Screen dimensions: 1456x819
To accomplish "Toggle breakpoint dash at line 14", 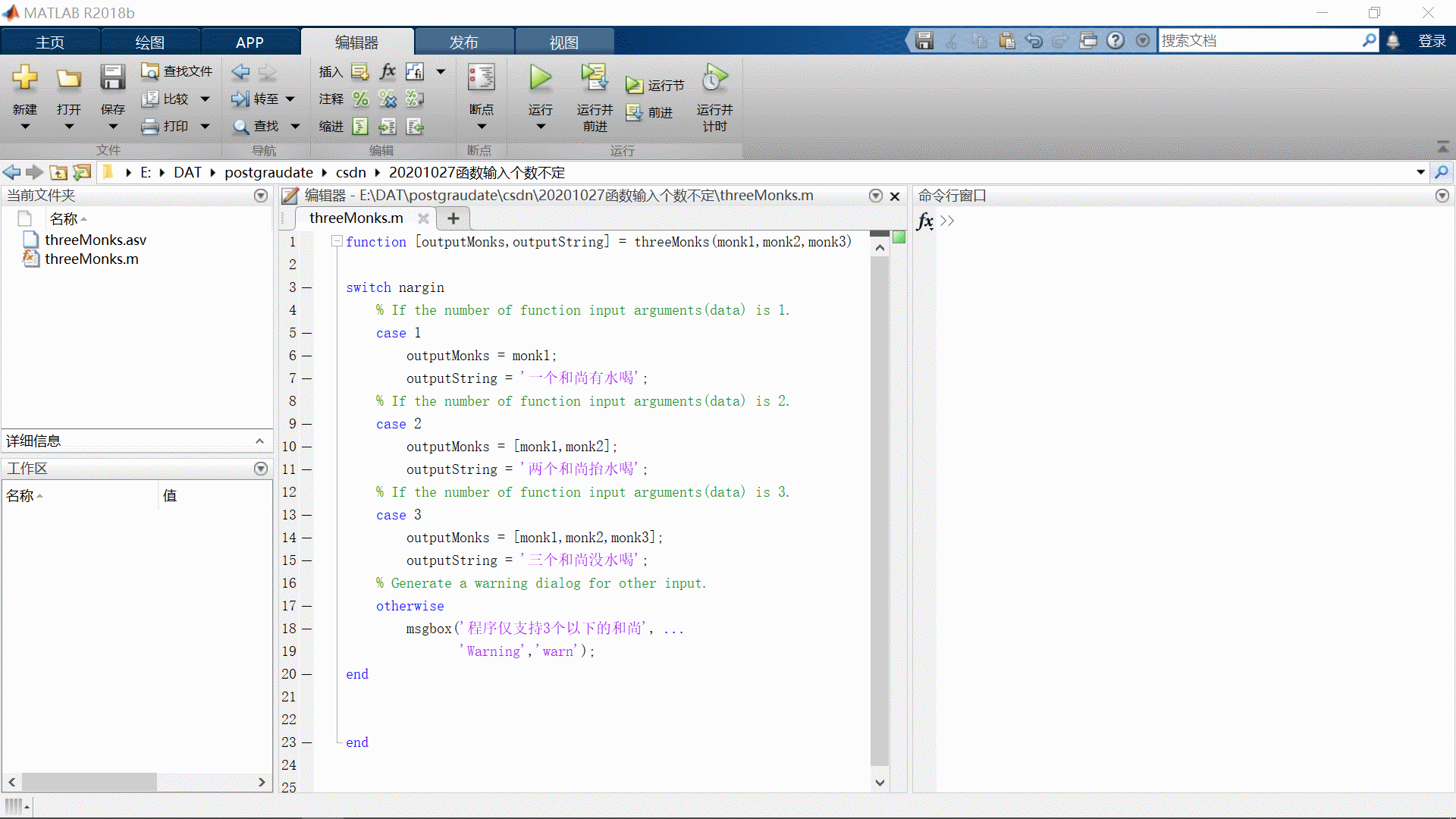I will click(x=307, y=538).
